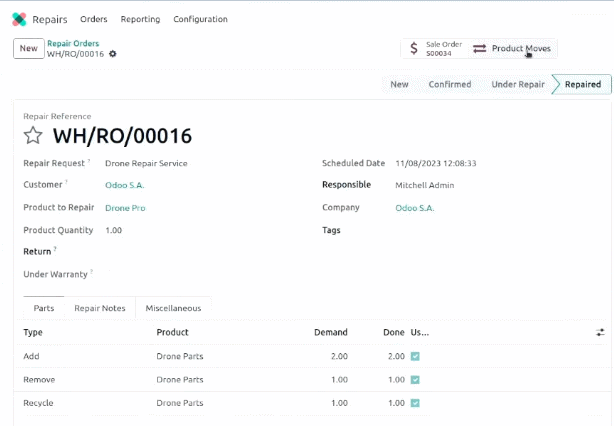Toggle Used checkbox in the Remove row
The image size is (614, 426).
[415, 380]
